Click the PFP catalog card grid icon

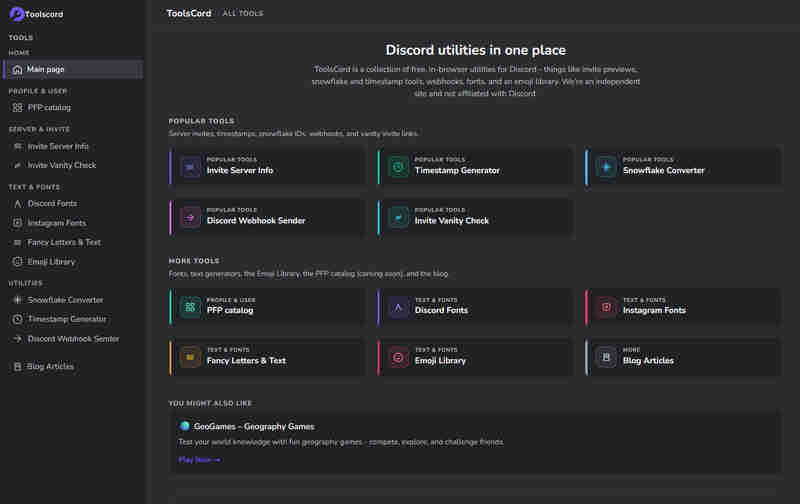(190, 307)
